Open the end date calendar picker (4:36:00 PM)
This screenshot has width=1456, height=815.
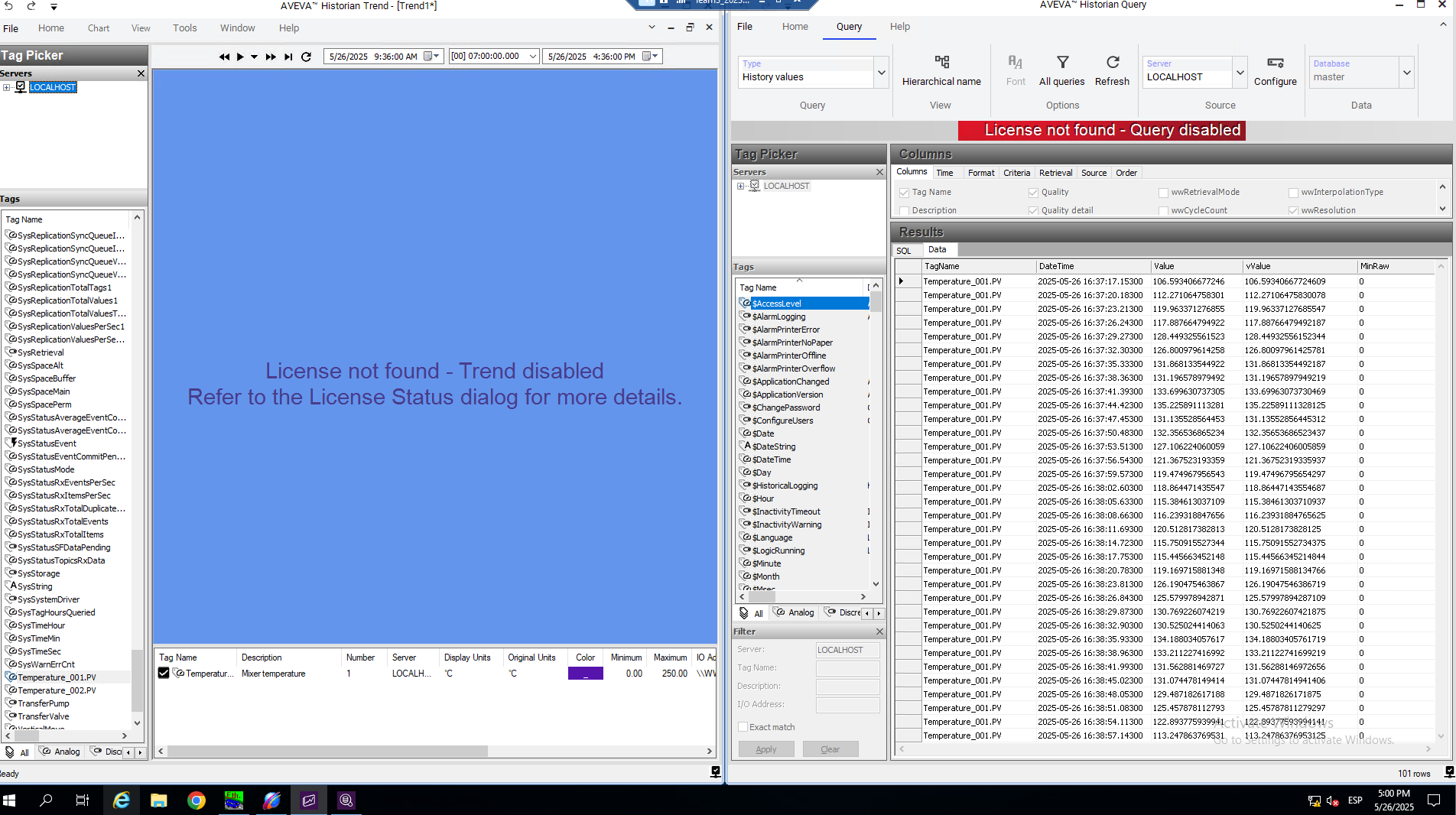[x=649, y=57]
